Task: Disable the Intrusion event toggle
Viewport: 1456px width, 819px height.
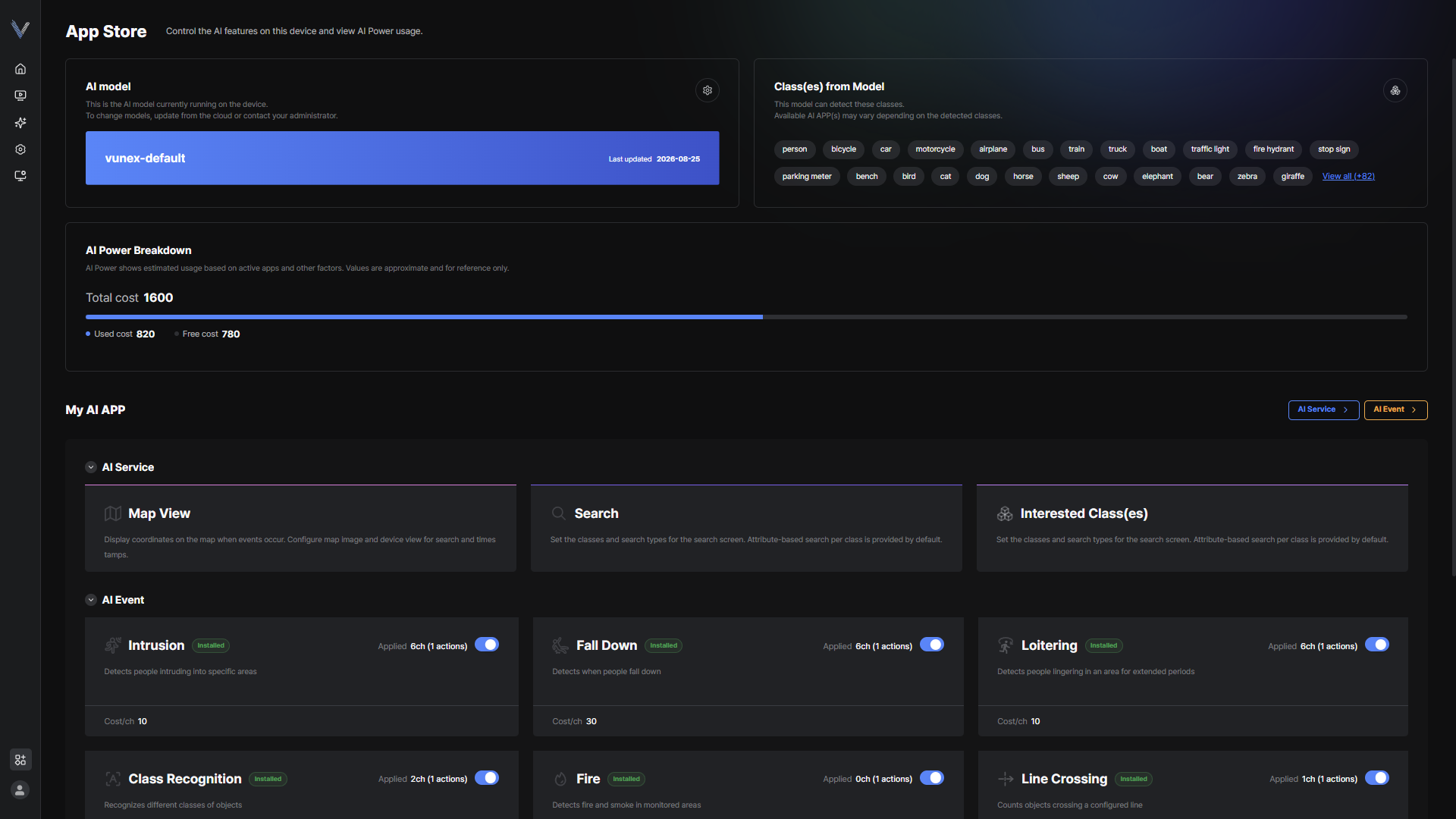Action: [x=487, y=645]
